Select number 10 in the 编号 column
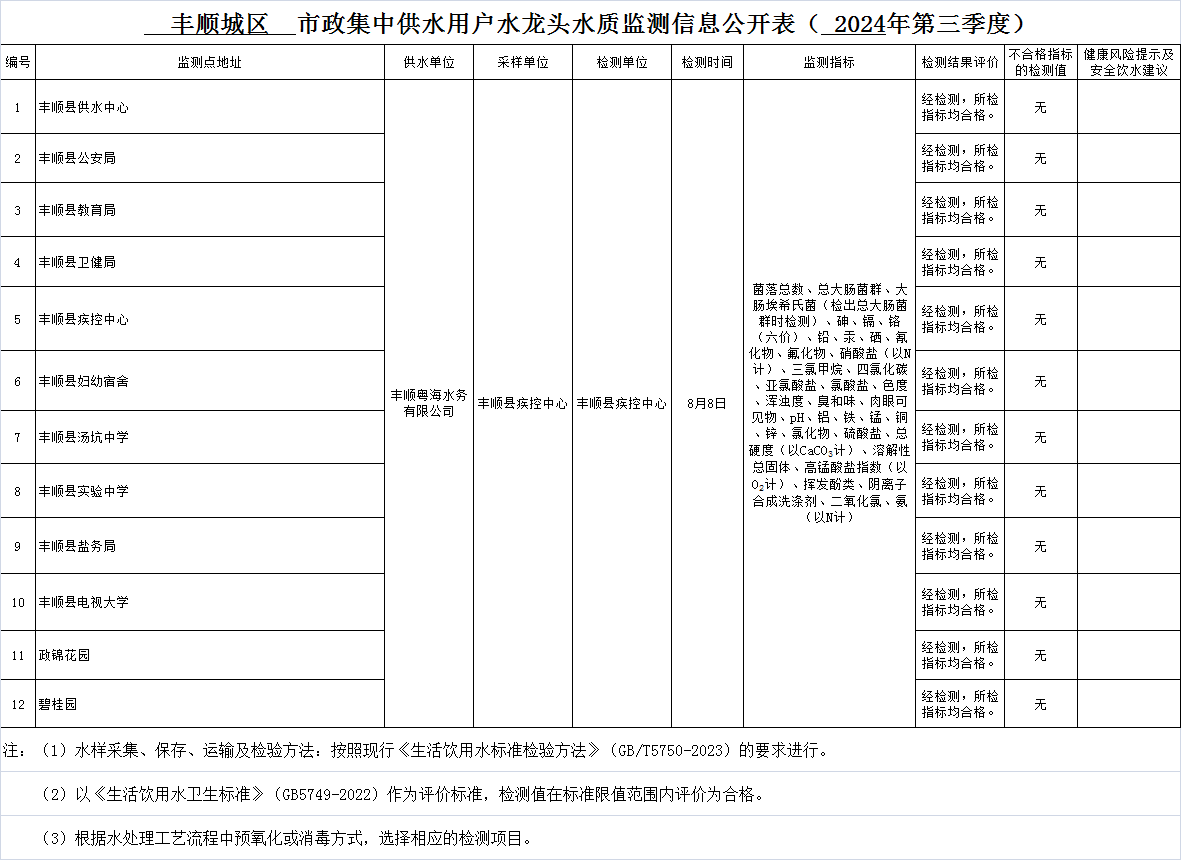This screenshot has height=860, width=1181. (x=18, y=603)
